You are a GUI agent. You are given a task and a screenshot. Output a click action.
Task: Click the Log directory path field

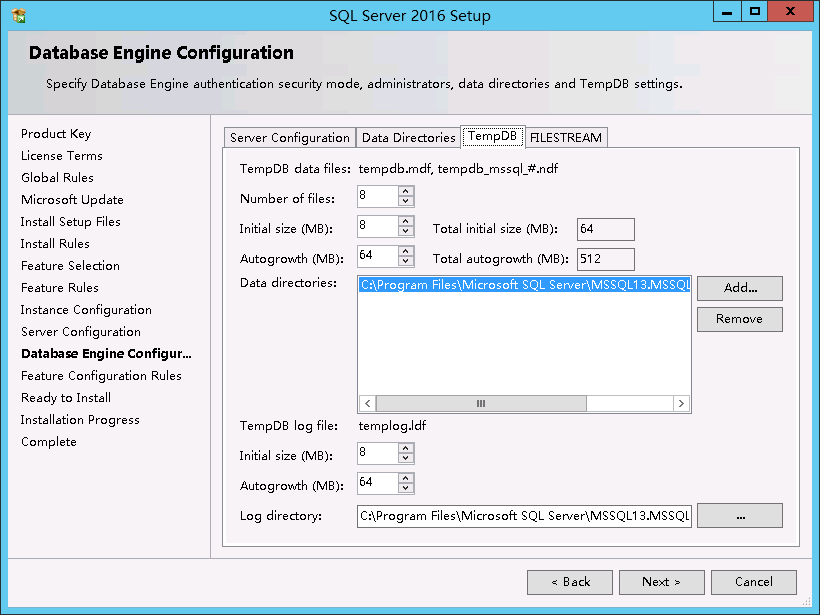(524, 516)
